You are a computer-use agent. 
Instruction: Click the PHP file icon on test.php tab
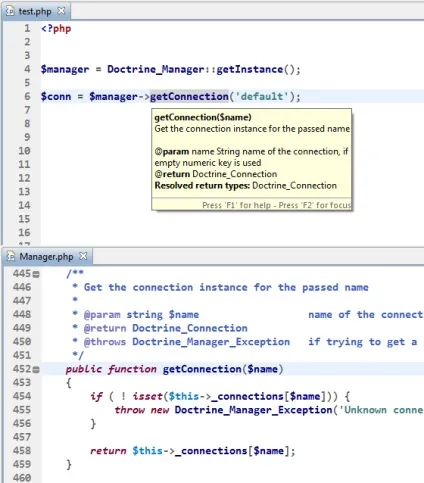point(10,11)
